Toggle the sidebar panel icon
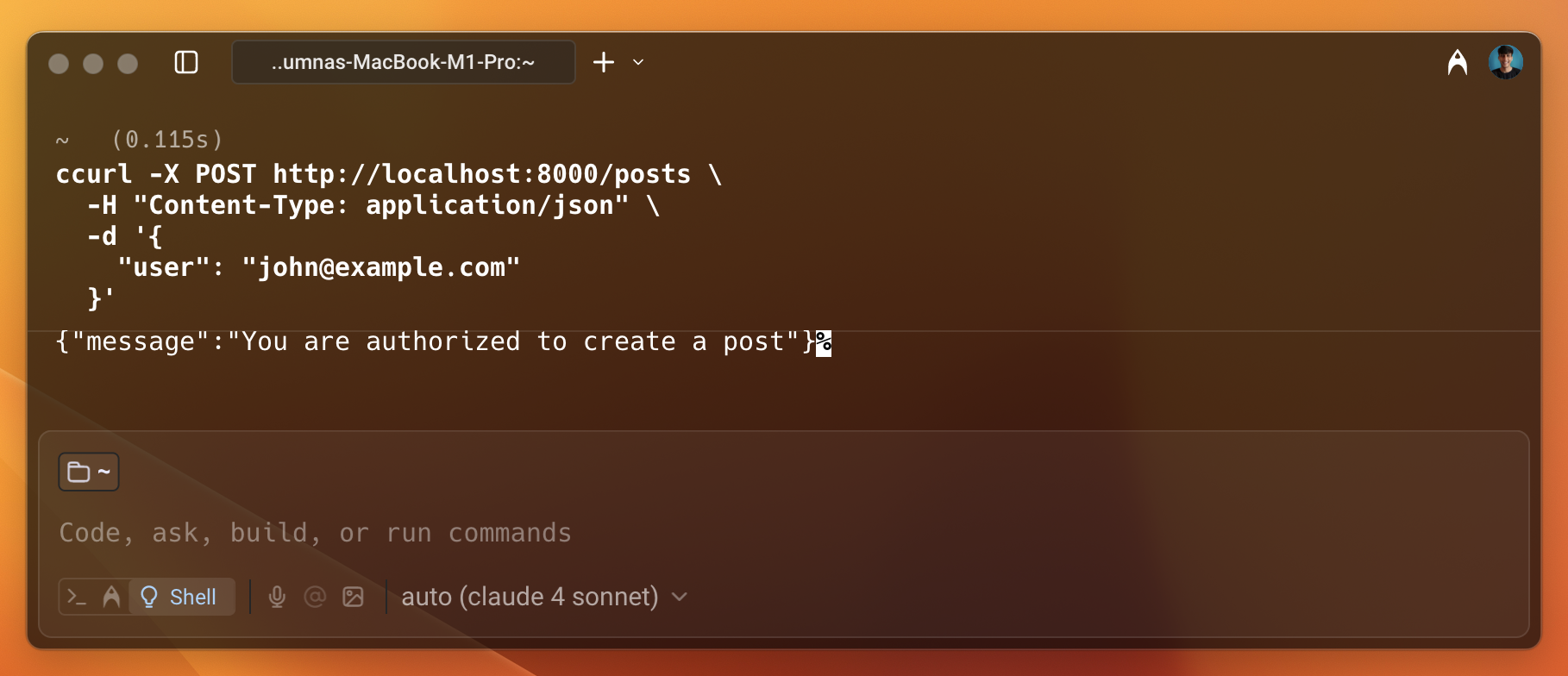This screenshot has width=1568, height=676. tap(185, 62)
